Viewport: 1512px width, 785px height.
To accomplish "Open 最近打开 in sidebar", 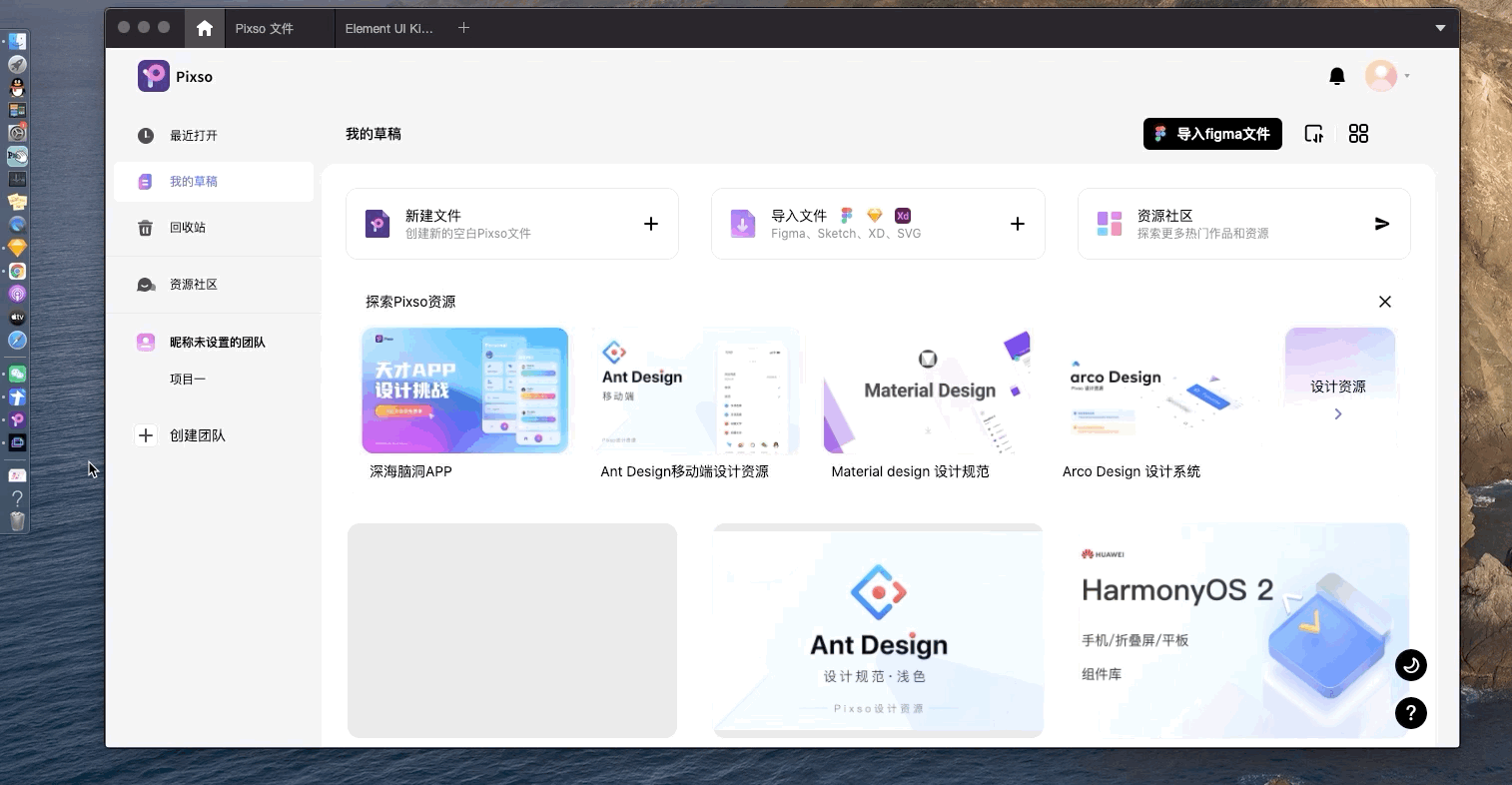I will [214, 136].
